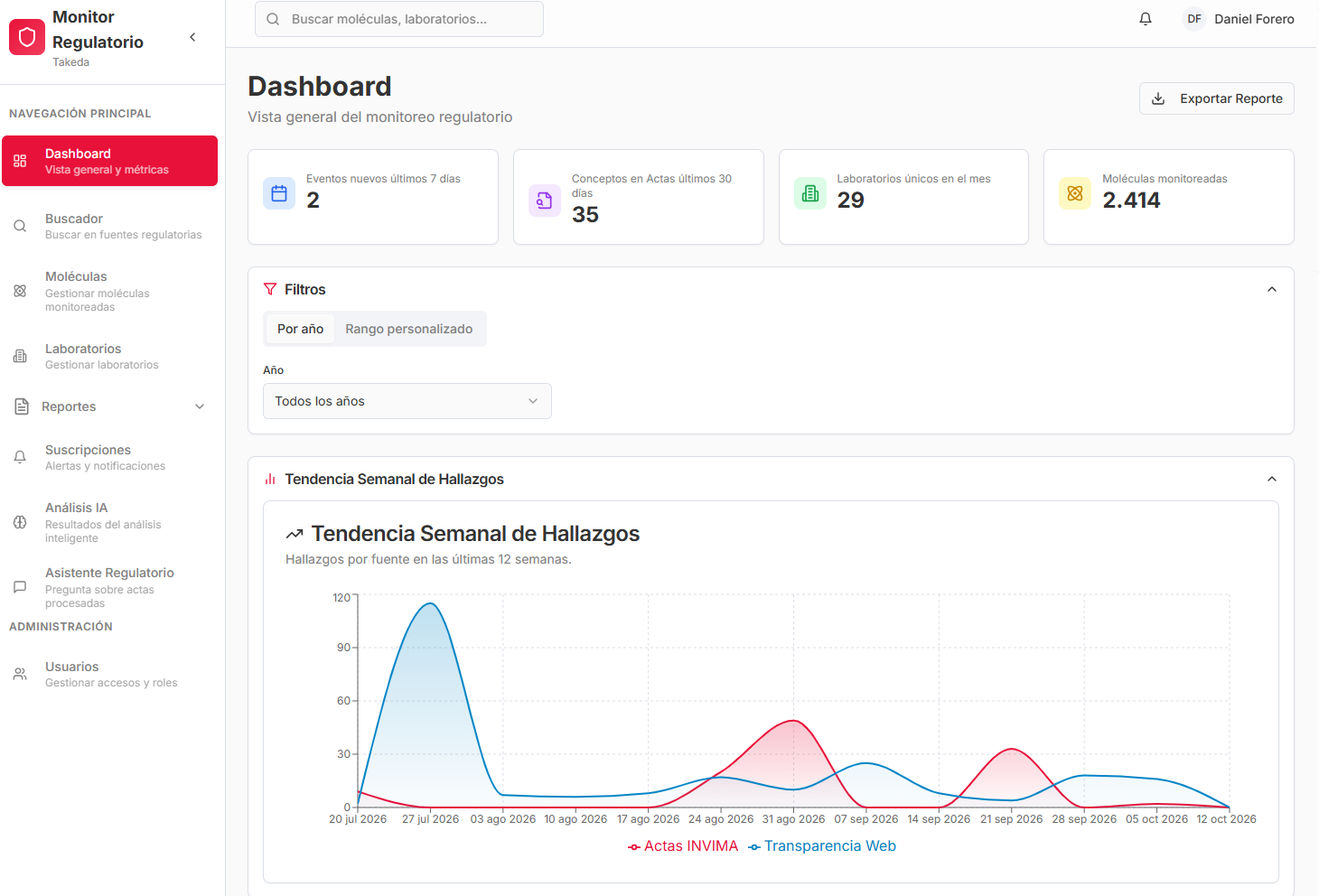The height and width of the screenshot is (896, 1319).
Task: Click the 31 ago 2026 axis label
Action: [x=793, y=819]
